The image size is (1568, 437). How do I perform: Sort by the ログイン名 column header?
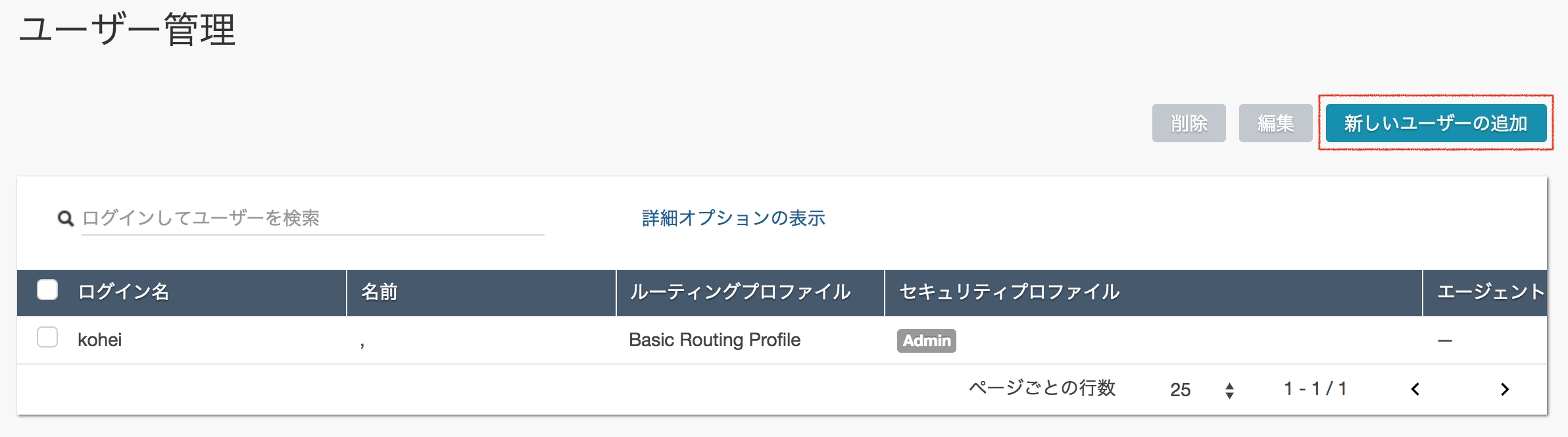pyautogui.click(x=123, y=292)
